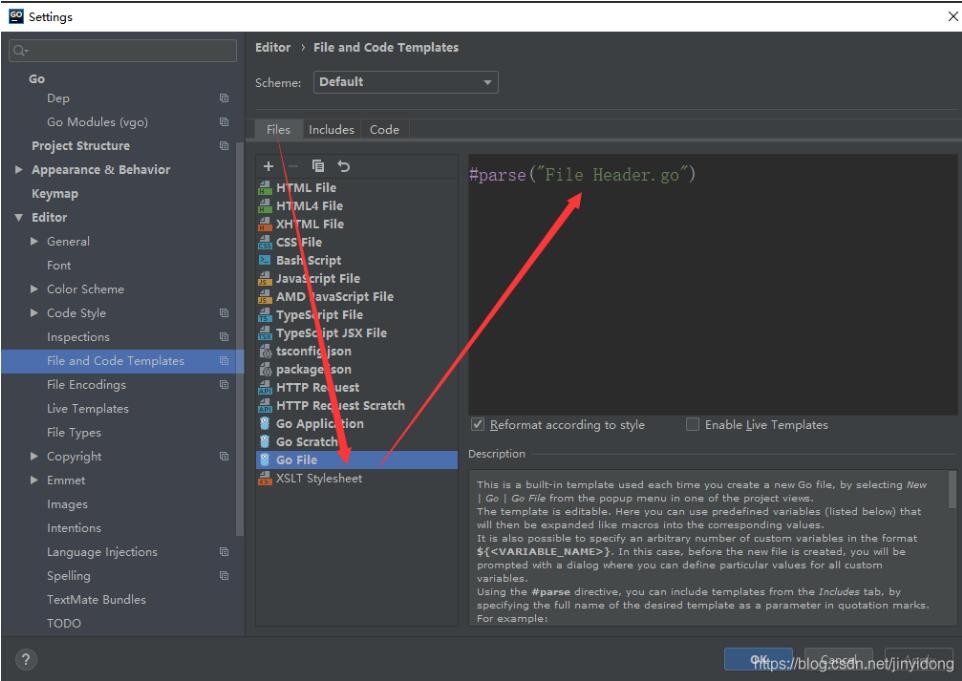The width and height of the screenshot is (962, 681).
Task: Select the HTML File template
Action: pos(305,188)
